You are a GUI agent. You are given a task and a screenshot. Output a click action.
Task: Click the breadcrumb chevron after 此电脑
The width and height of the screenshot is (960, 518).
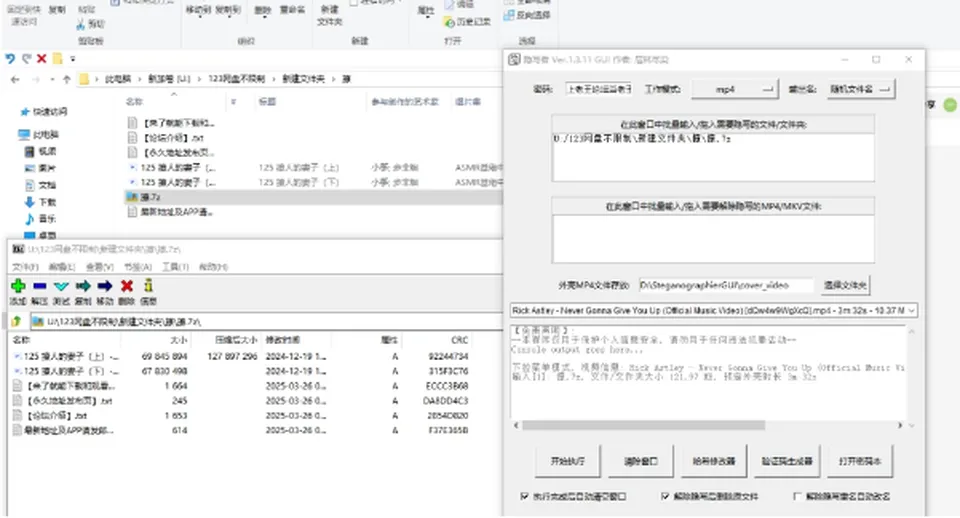[138, 79]
